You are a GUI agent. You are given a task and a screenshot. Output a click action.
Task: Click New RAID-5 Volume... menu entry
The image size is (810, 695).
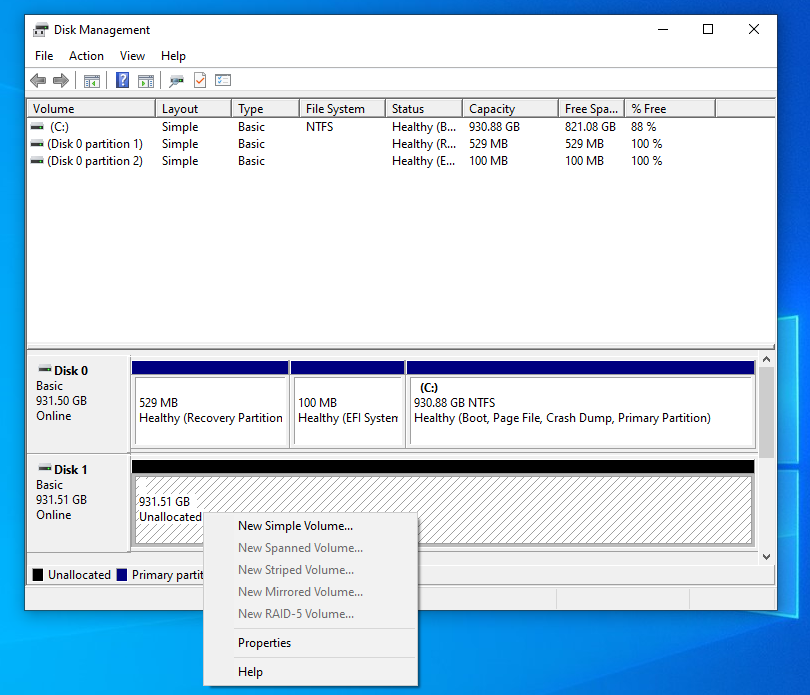(310, 614)
